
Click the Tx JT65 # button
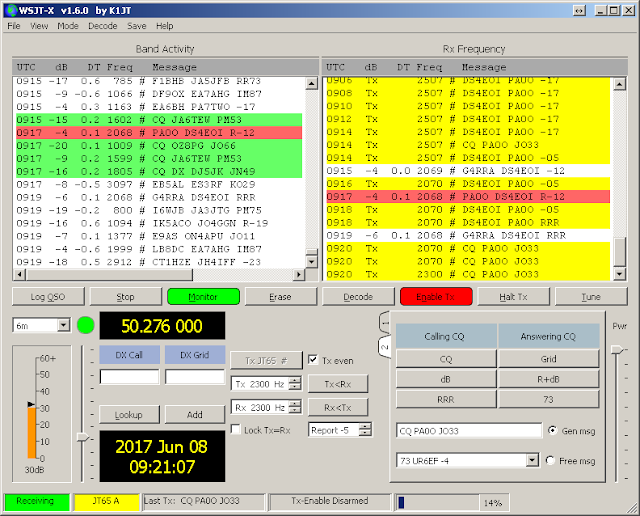(266, 360)
